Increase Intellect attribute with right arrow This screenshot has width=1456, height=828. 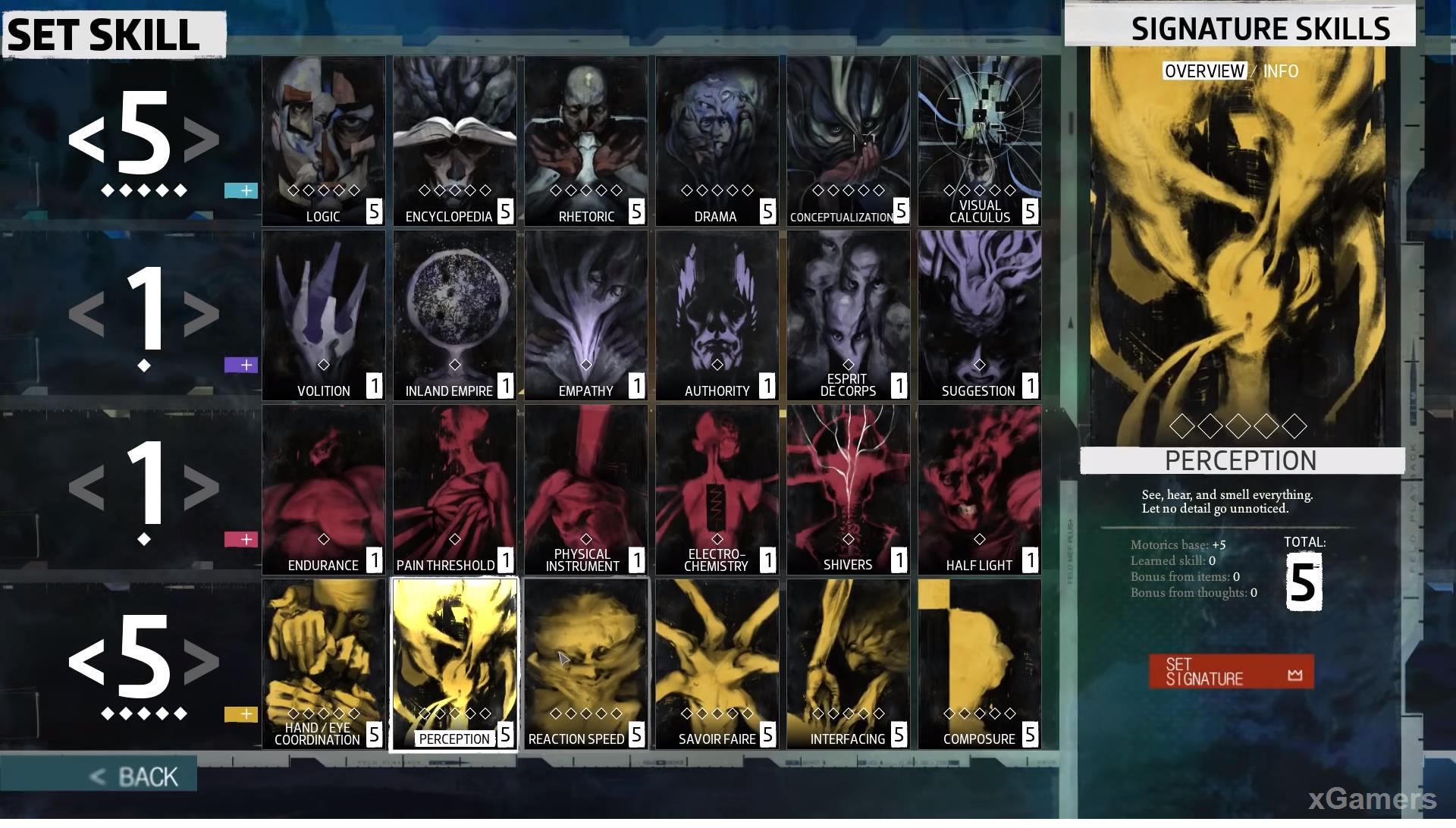pos(202,140)
